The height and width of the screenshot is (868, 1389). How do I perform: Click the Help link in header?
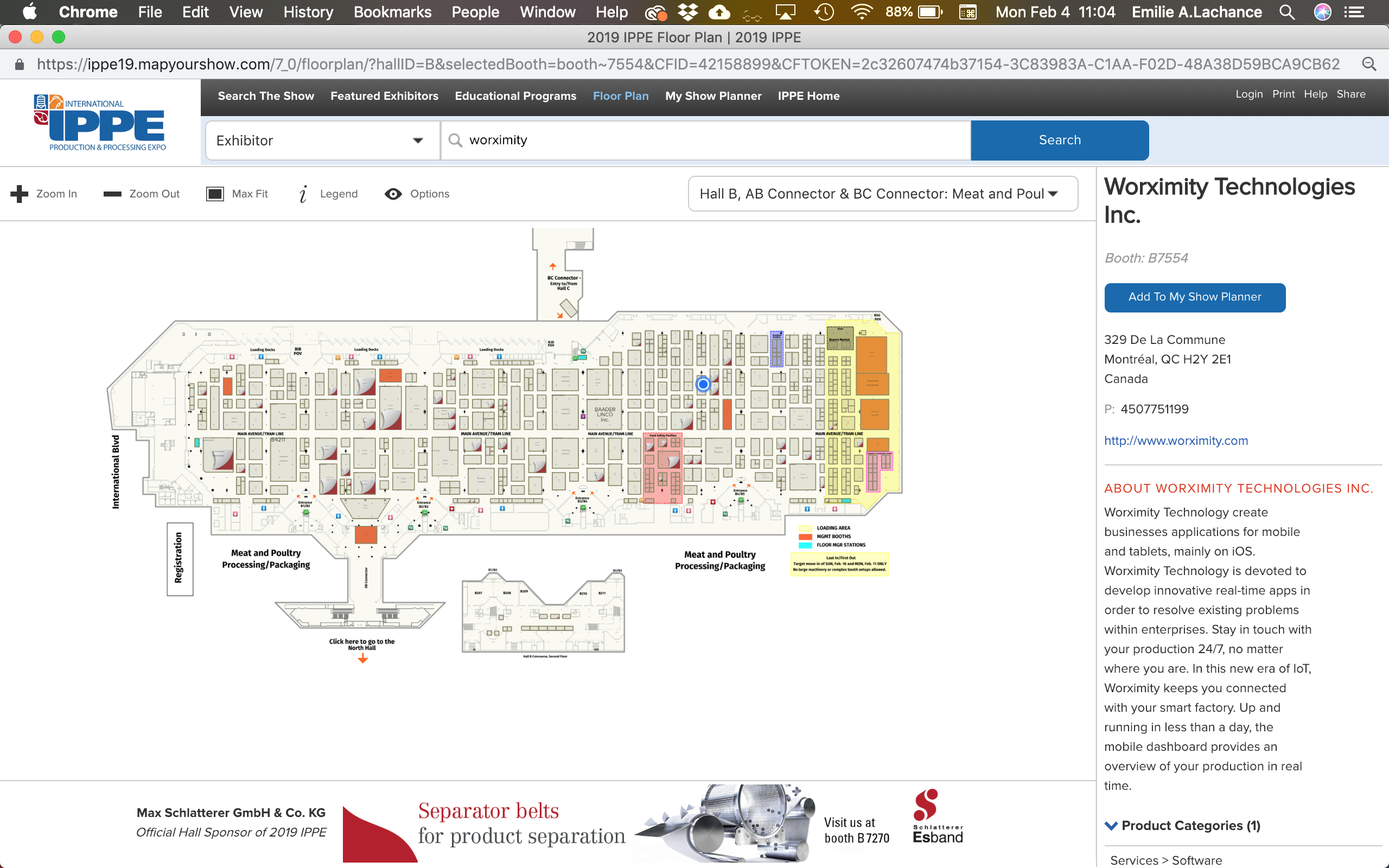1316,94
